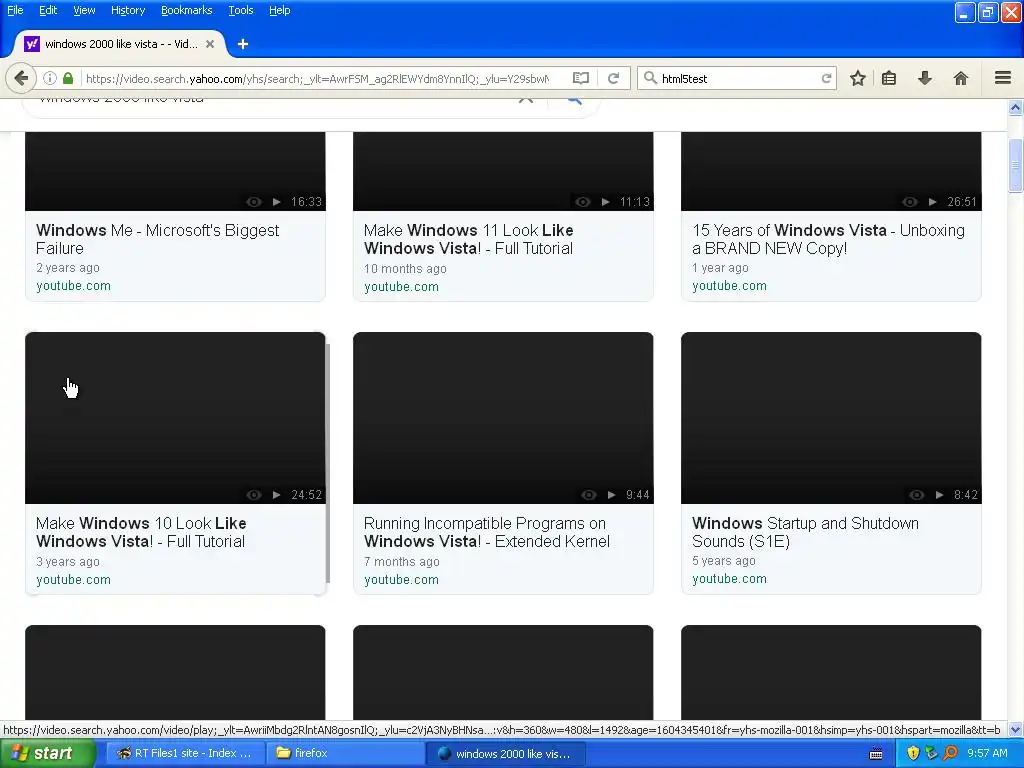
Task: Show bookmarks list icon
Action: [889, 78]
